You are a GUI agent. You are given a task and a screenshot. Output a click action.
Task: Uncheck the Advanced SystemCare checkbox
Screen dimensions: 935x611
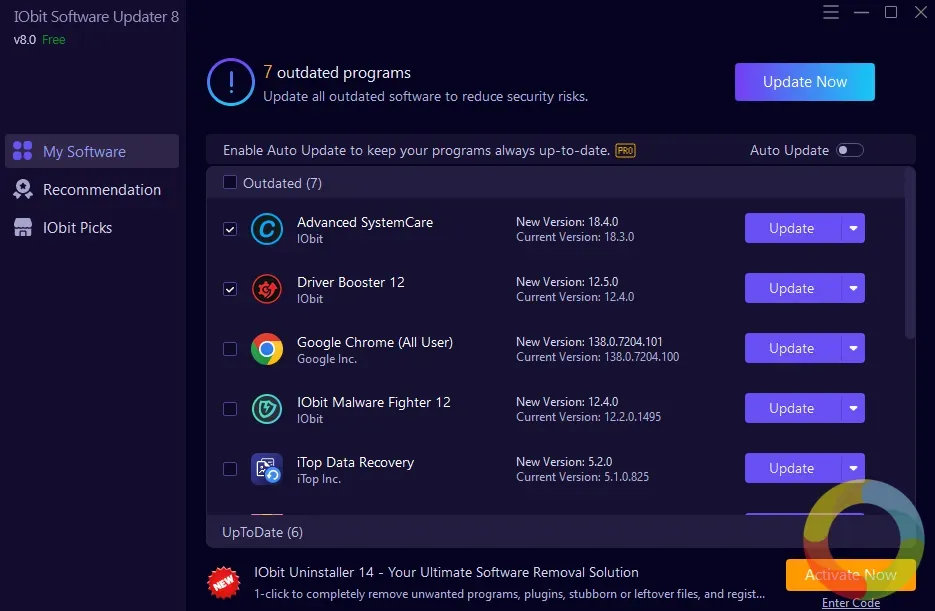coord(230,229)
